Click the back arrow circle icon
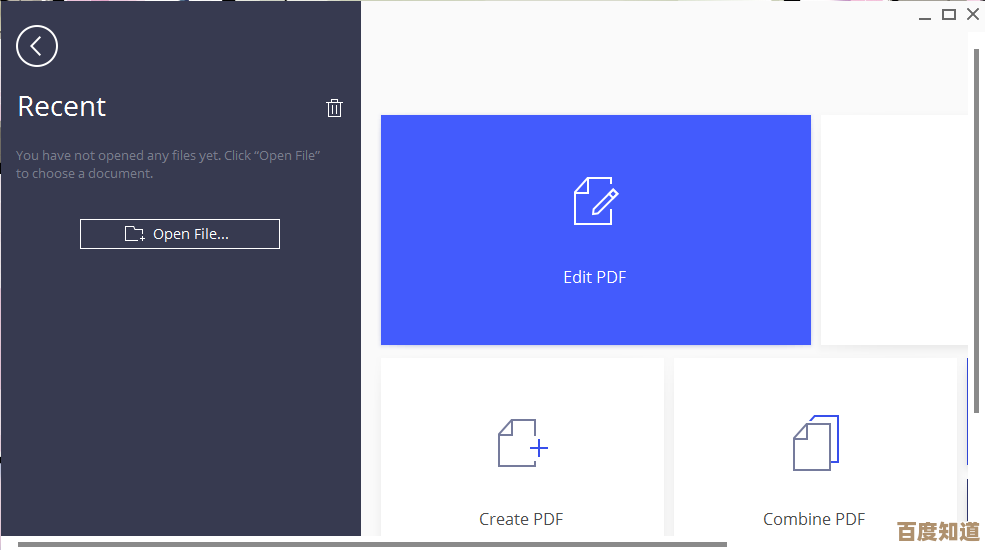 click(x=37, y=46)
